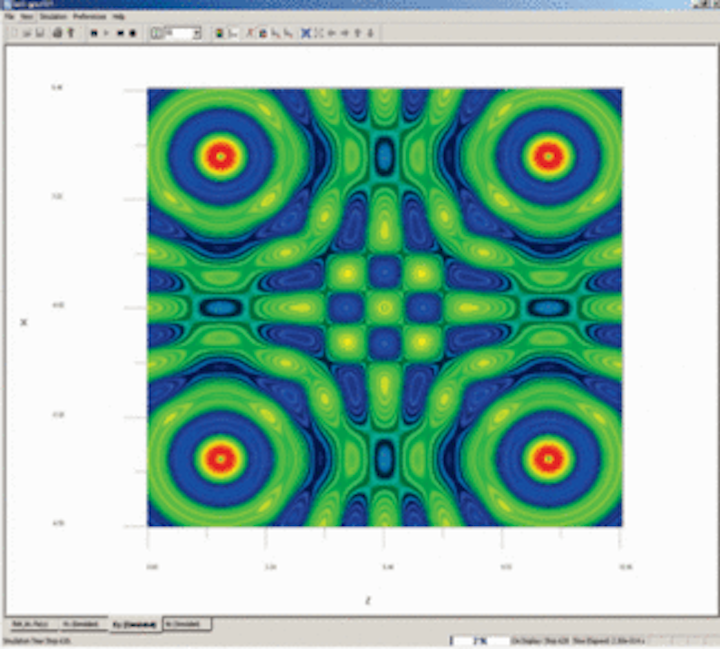The image size is (720, 649).
Task: Open the View menu
Action: click(x=27, y=17)
